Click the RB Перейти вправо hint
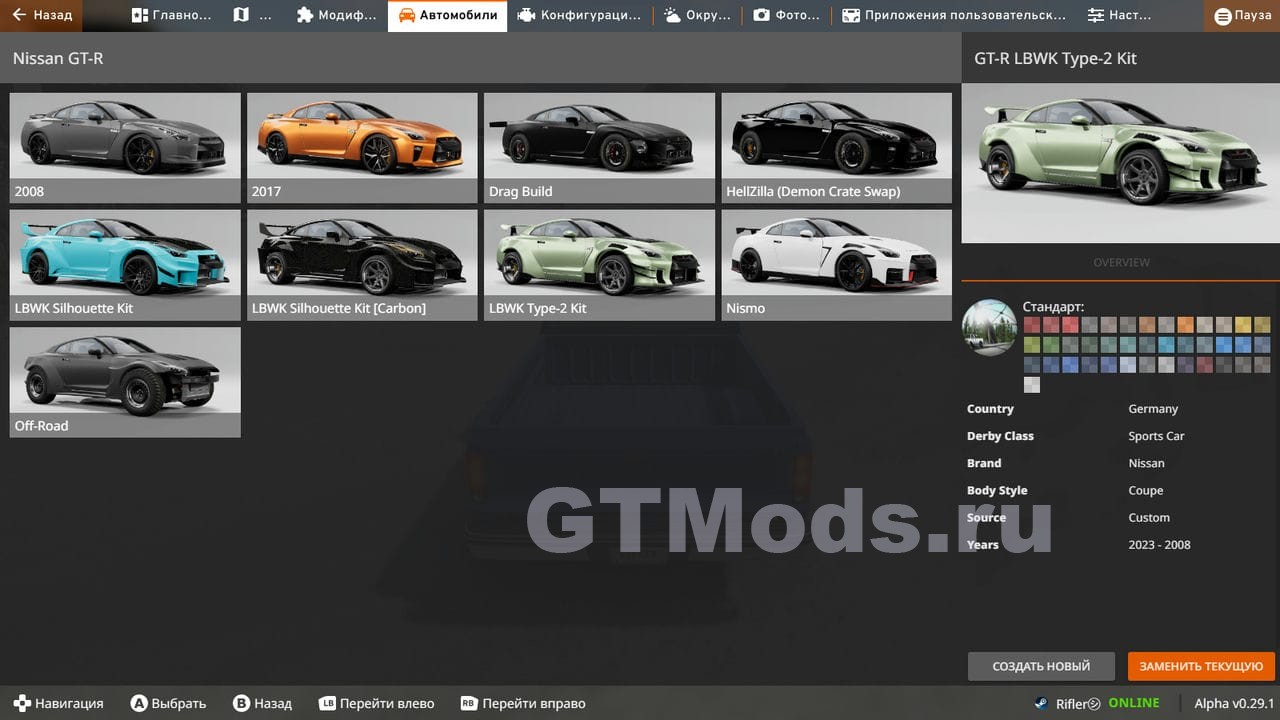1280x720 pixels. [x=523, y=703]
